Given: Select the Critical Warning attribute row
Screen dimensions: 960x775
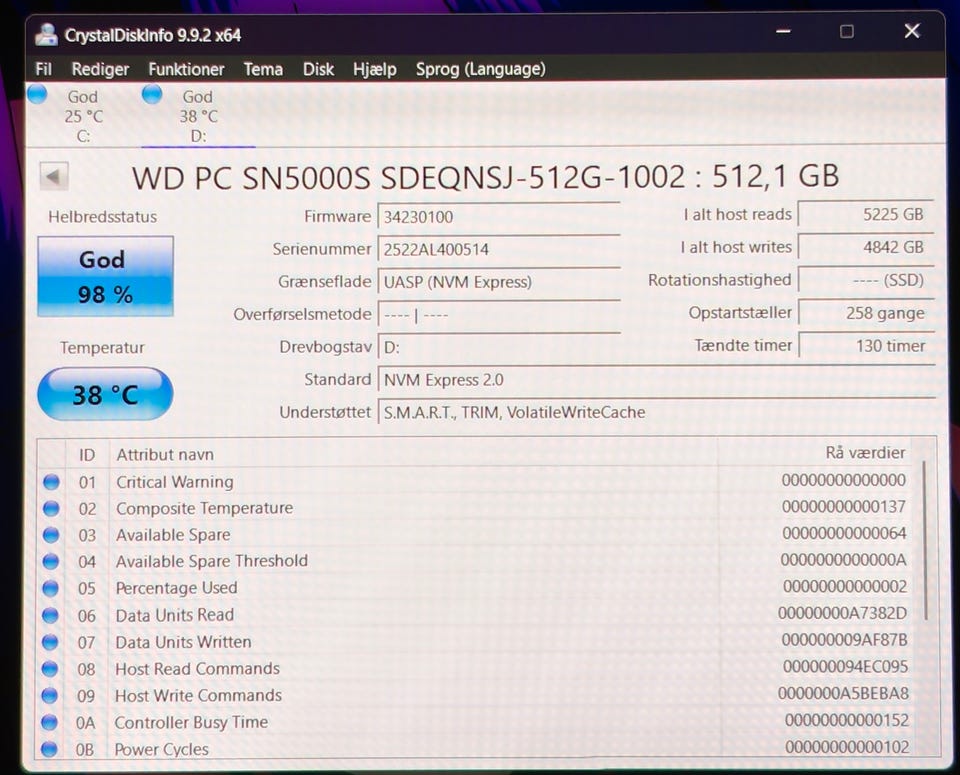Looking at the screenshot, I should (474, 481).
